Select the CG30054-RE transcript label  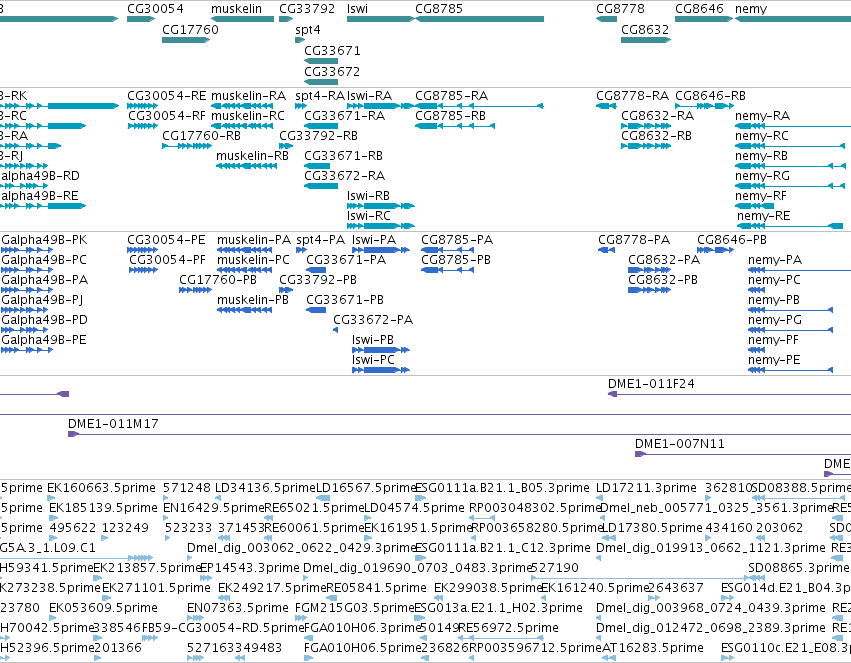tap(167, 95)
